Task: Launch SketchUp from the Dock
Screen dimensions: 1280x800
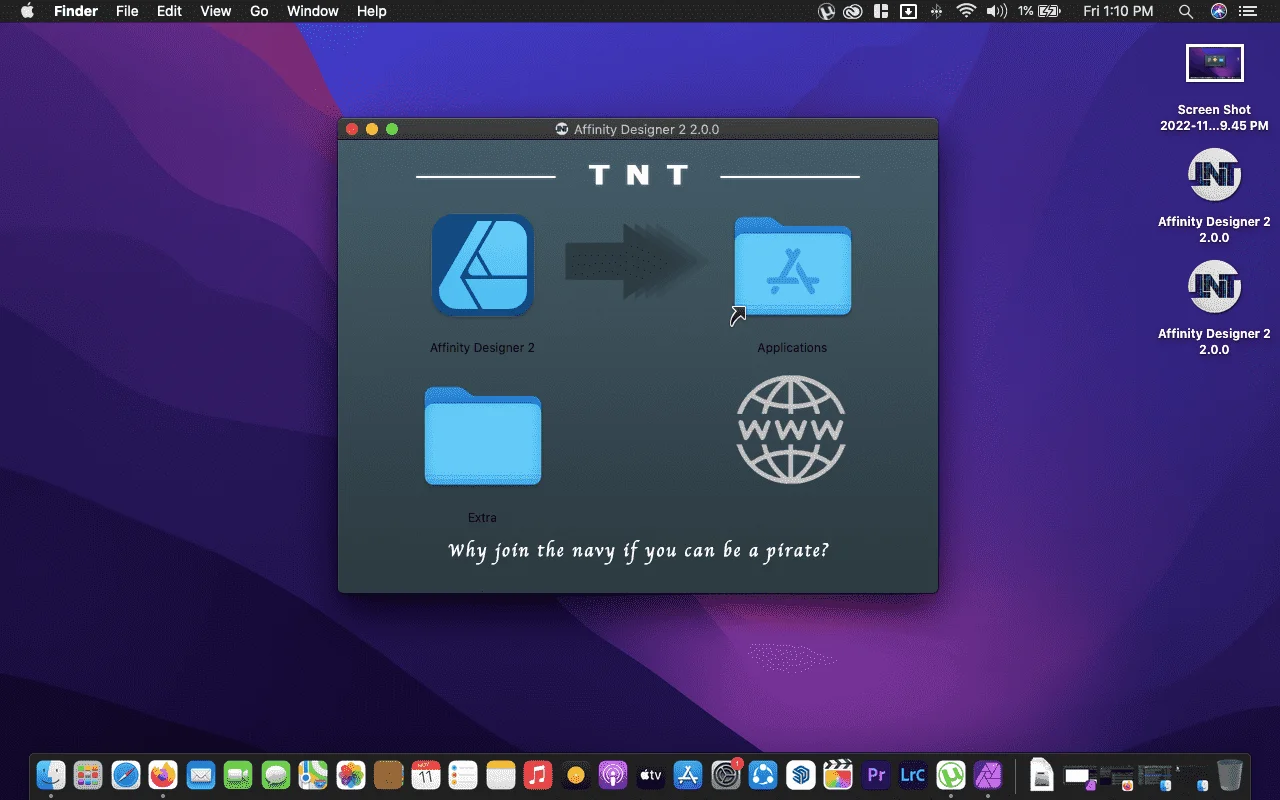Action: pyautogui.click(x=801, y=774)
